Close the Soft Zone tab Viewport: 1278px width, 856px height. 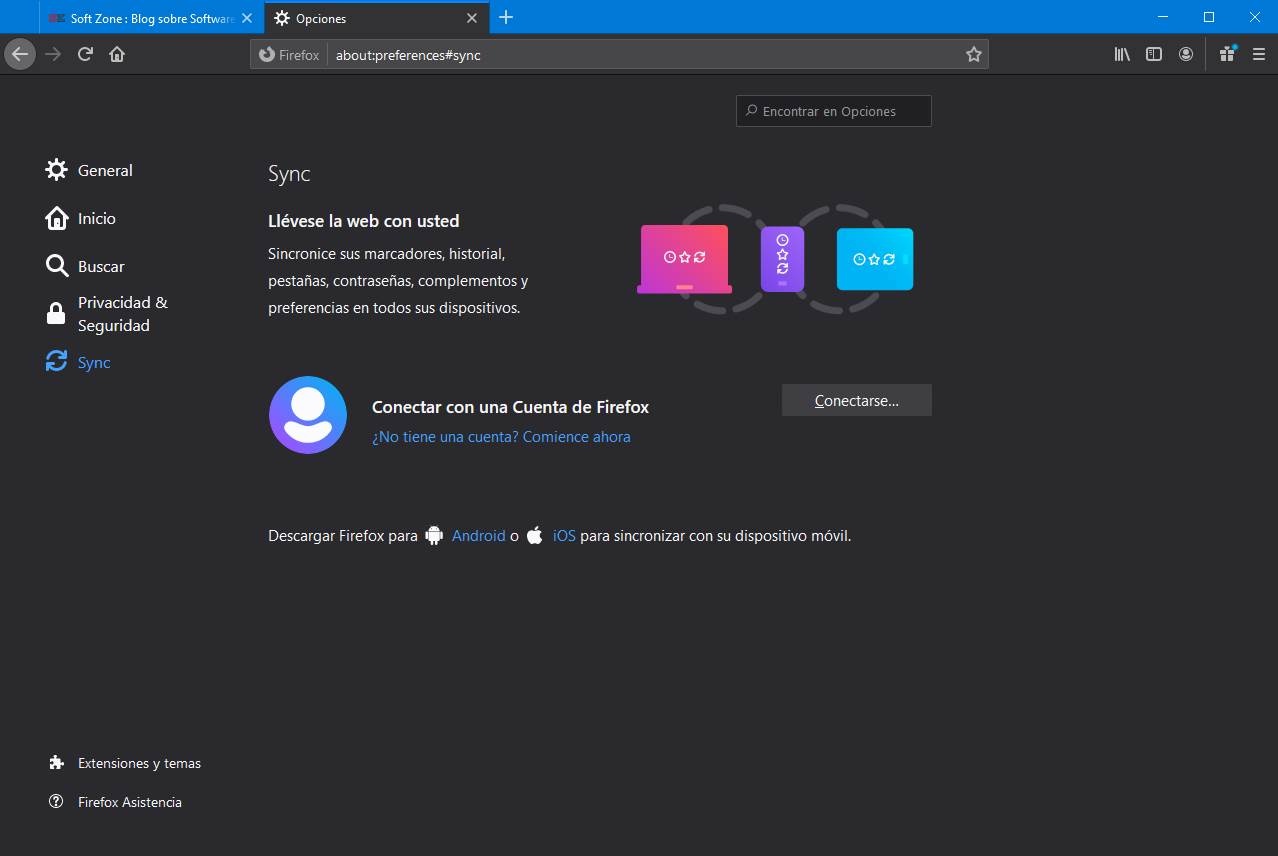click(x=247, y=18)
